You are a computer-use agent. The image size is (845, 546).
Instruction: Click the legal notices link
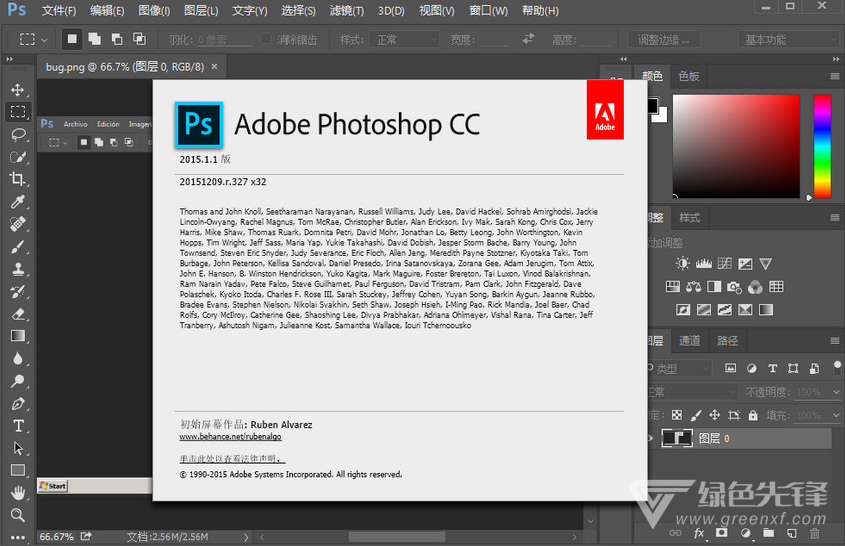pyautogui.click(x=232, y=459)
